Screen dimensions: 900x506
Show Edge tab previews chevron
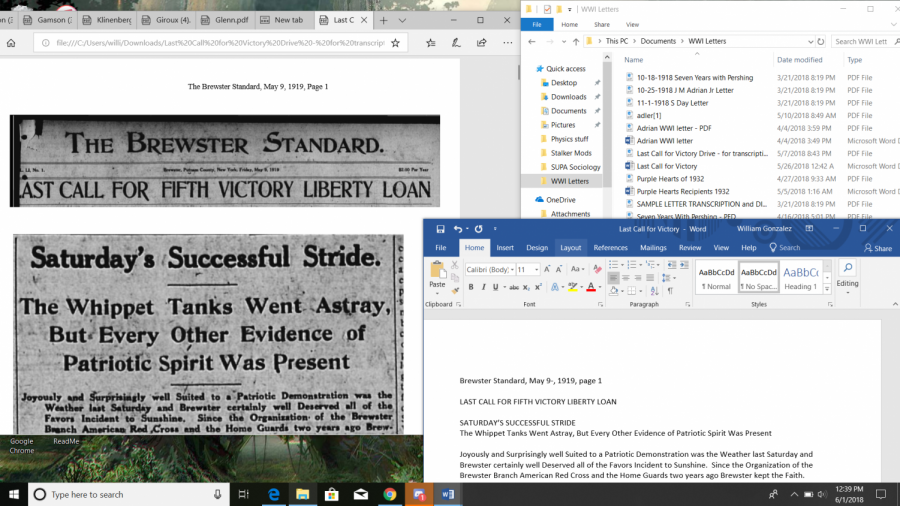tap(402, 20)
